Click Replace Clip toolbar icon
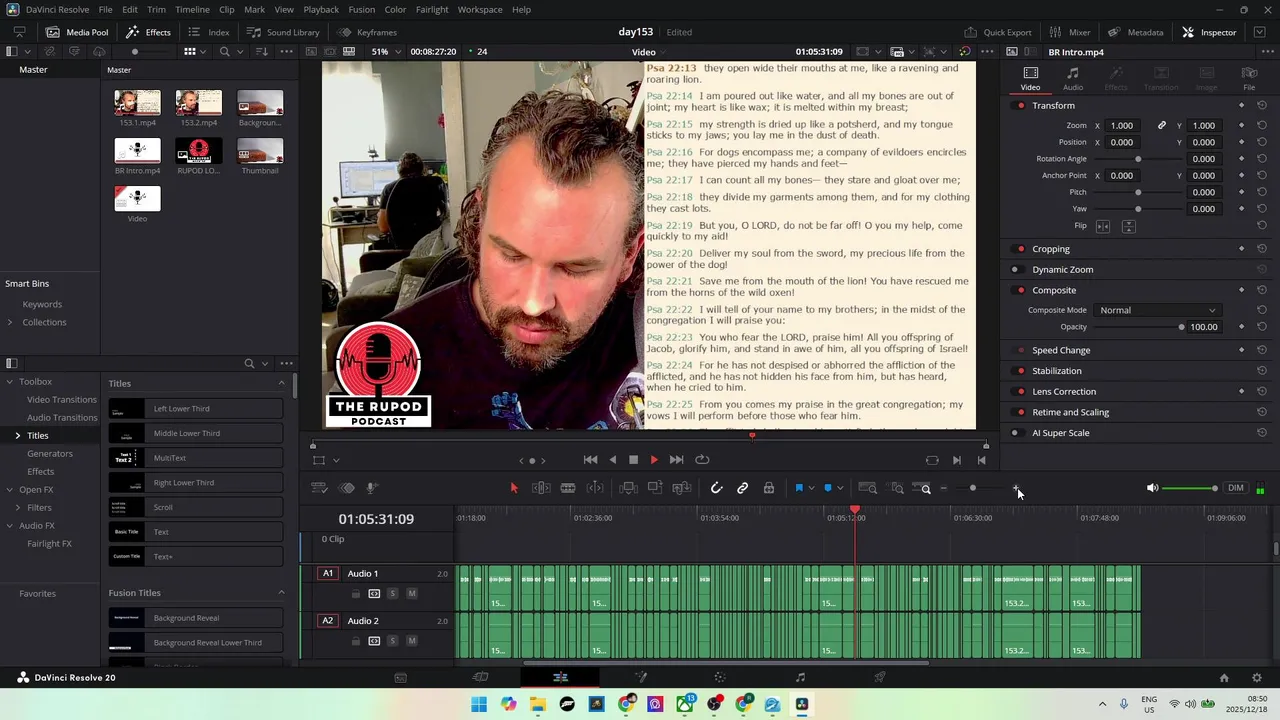Image resolution: width=1280 pixels, height=720 pixels. (682, 488)
